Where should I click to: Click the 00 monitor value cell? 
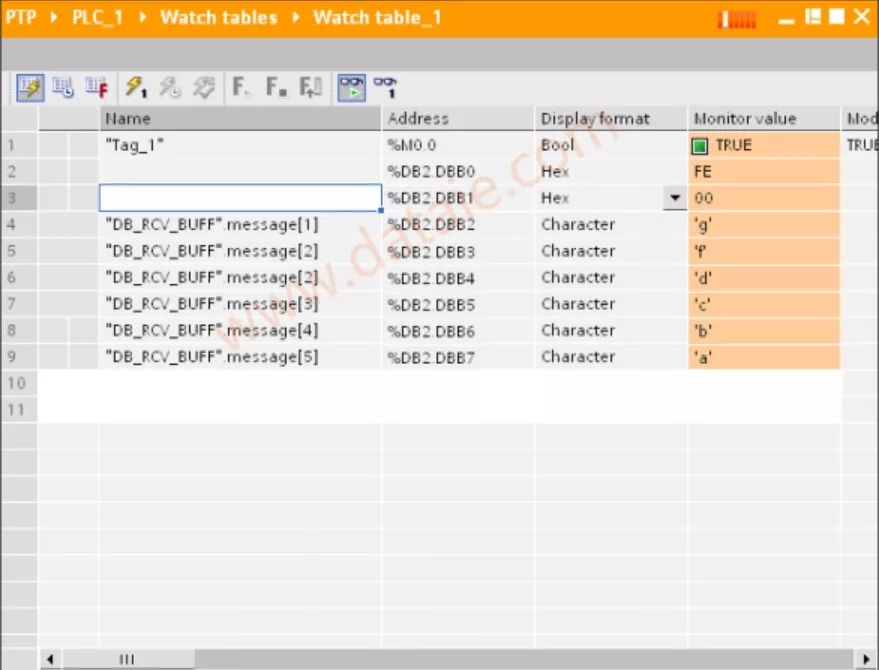[764, 198]
